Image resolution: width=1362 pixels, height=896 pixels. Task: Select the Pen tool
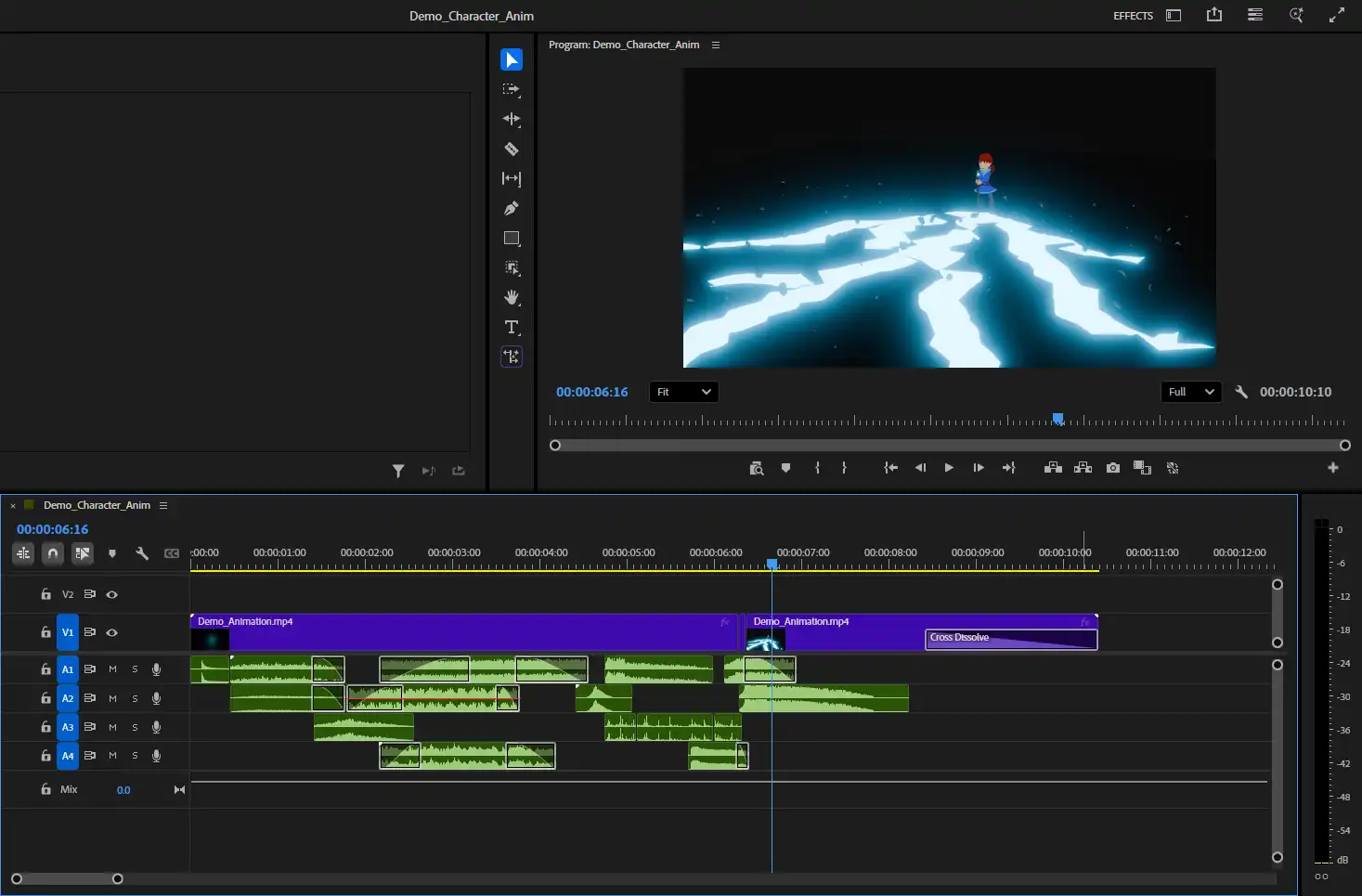[x=512, y=208]
